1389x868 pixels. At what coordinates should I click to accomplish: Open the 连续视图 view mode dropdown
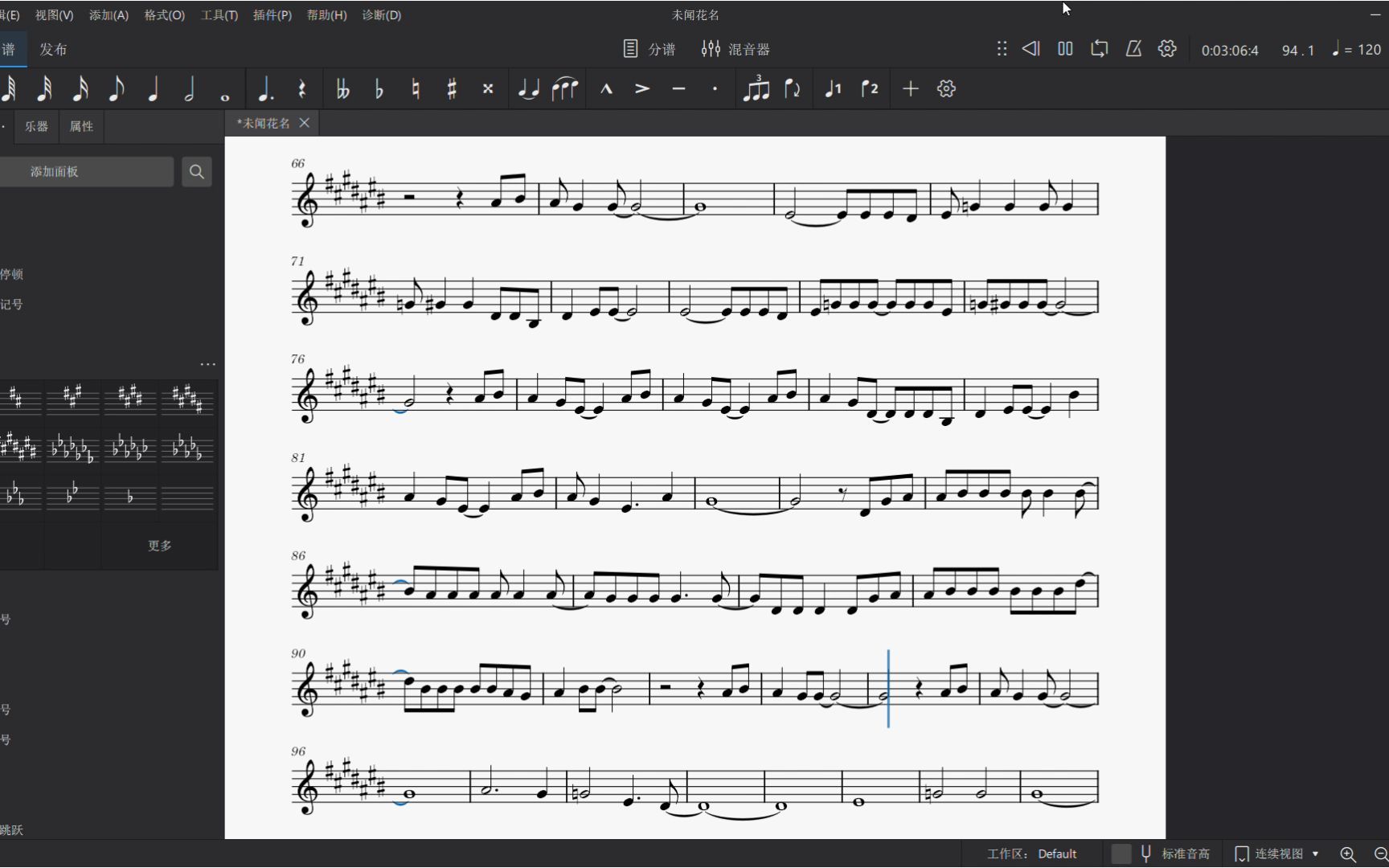point(1277,854)
